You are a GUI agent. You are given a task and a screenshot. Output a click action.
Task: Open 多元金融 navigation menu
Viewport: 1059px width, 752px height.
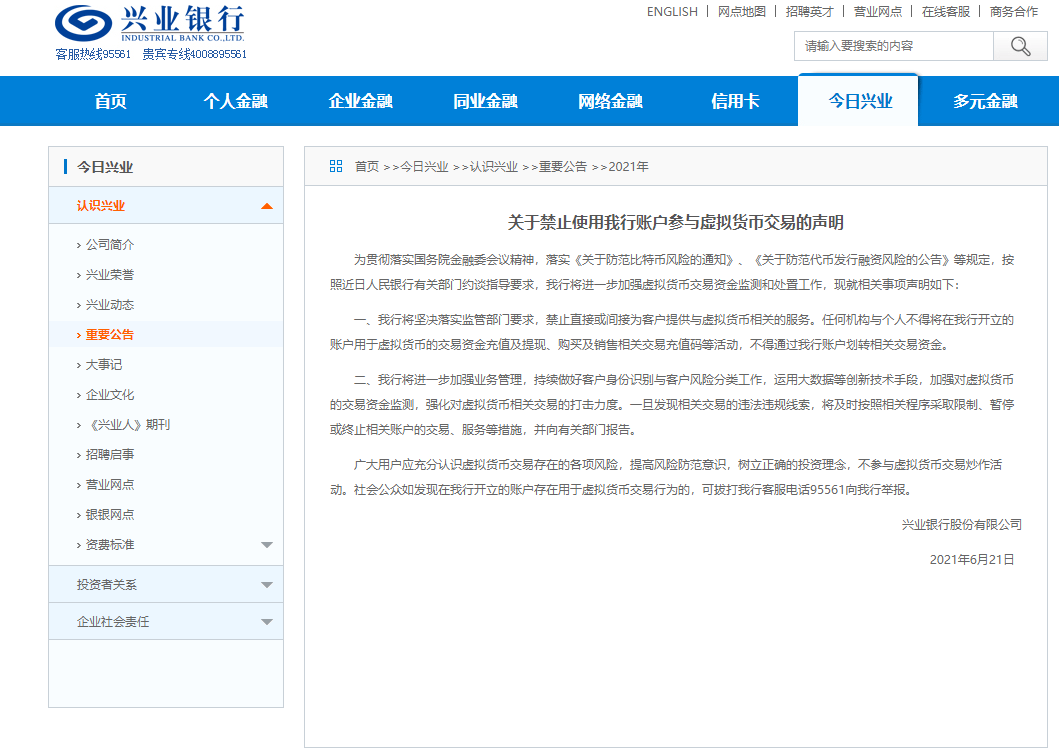985,101
